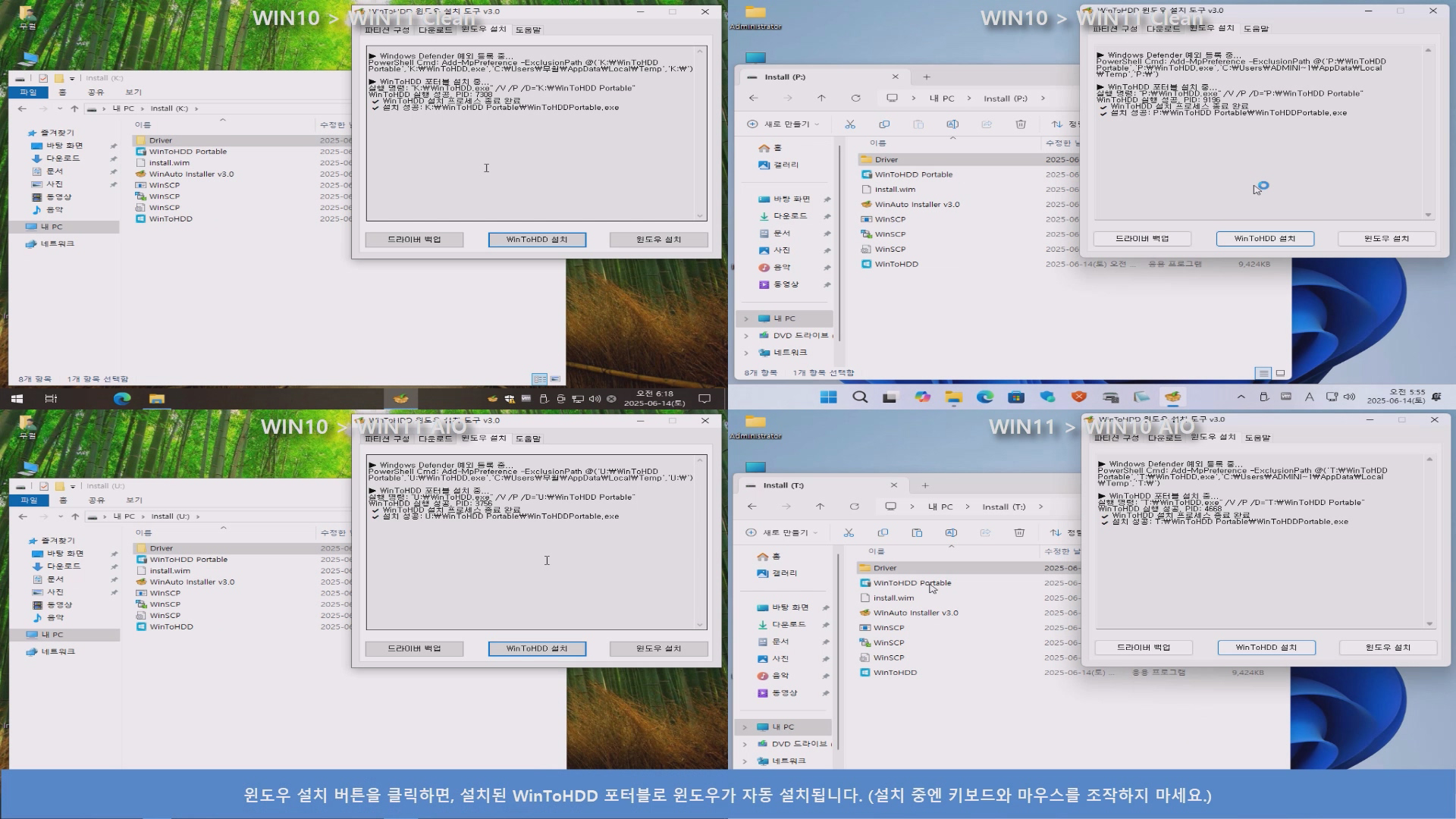The height and width of the screenshot is (819, 1456).
Task: Open 도움말 tab in P: installer window
Action: 1256,29
